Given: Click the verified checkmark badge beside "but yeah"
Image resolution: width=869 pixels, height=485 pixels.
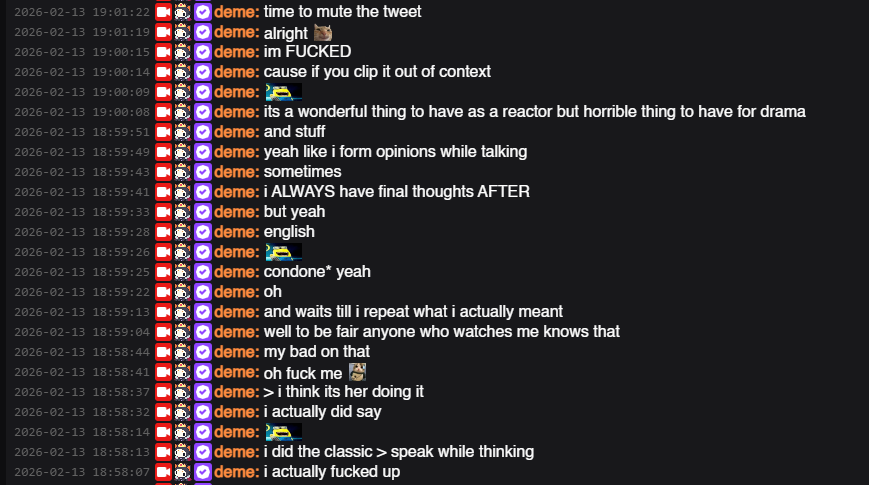Looking at the screenshot, I should (203, 212).
